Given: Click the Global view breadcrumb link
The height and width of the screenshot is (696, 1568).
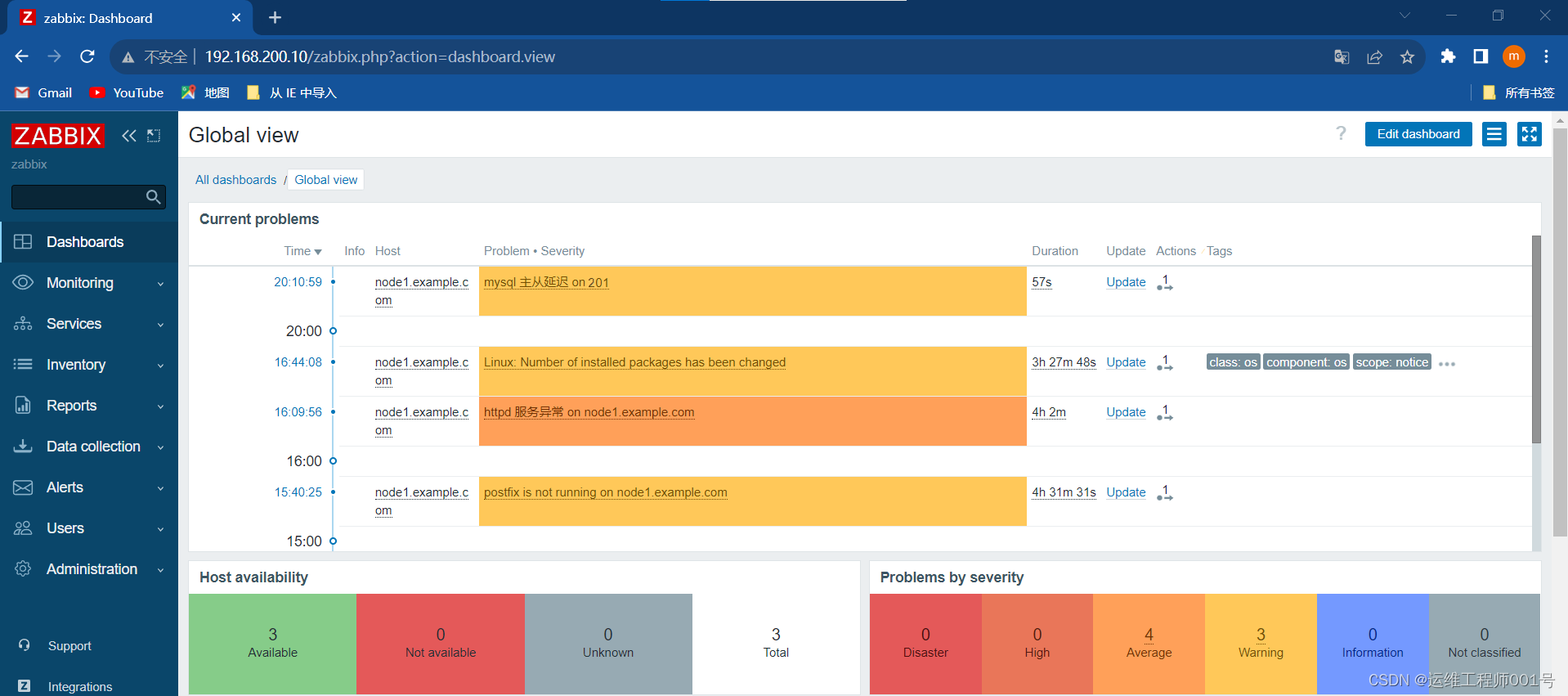Looking at the screenshot, I should (326, 180).
